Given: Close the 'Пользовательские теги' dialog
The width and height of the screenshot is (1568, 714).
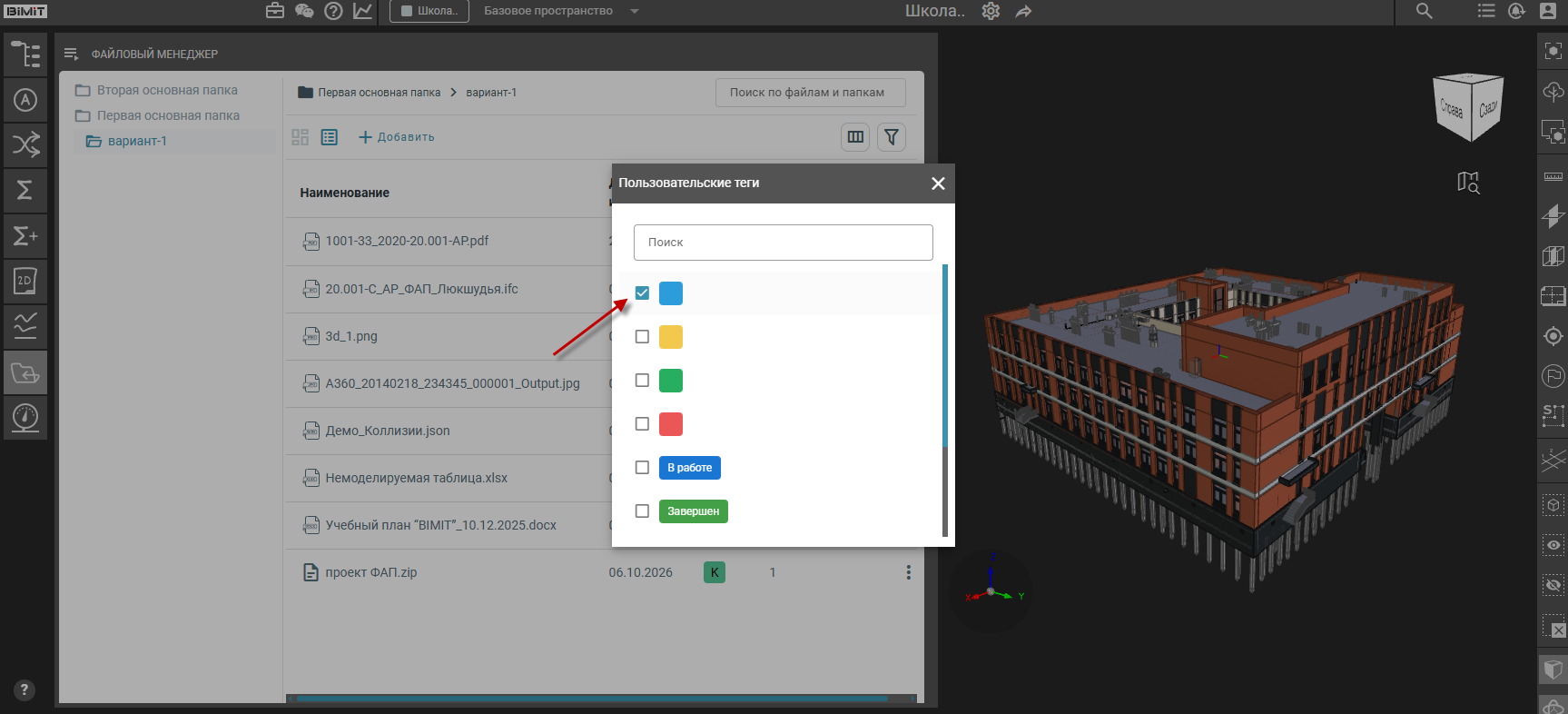Looking at the screenshot, I should pyautogui.click(x=938, y=183).
